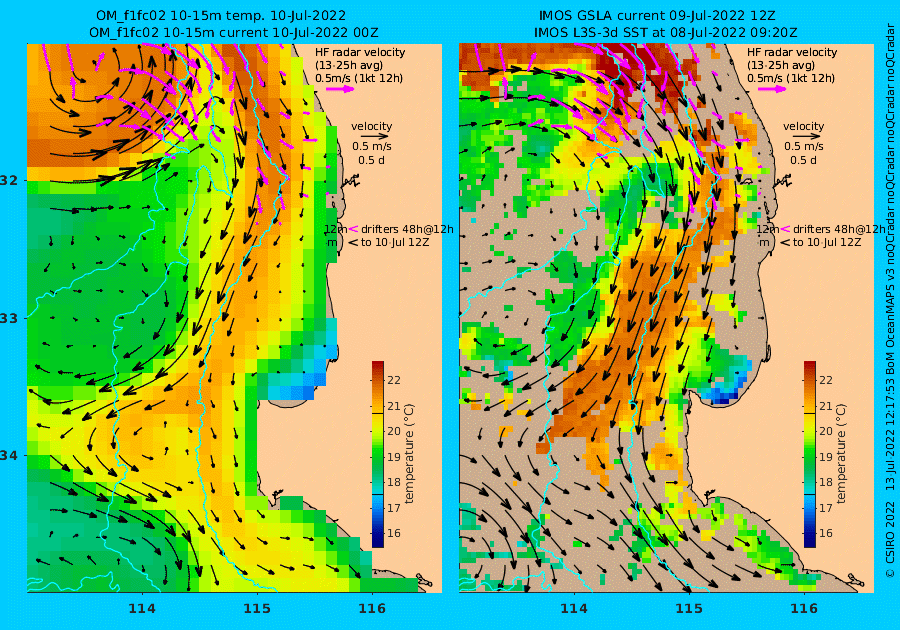
Task: Click latitude label 33 on left axis
Action: (10, 318)
